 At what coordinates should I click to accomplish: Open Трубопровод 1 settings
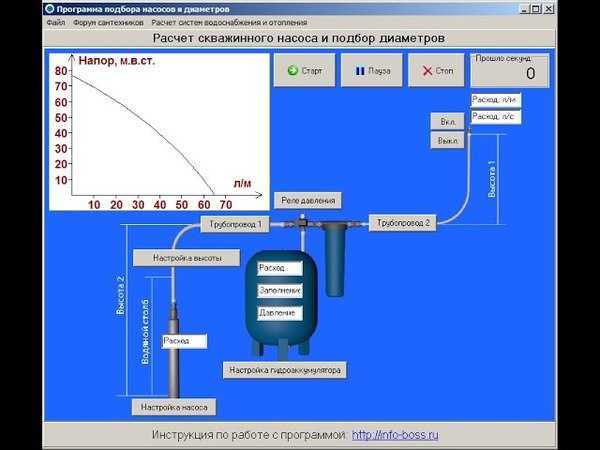[x=235, y=224]
